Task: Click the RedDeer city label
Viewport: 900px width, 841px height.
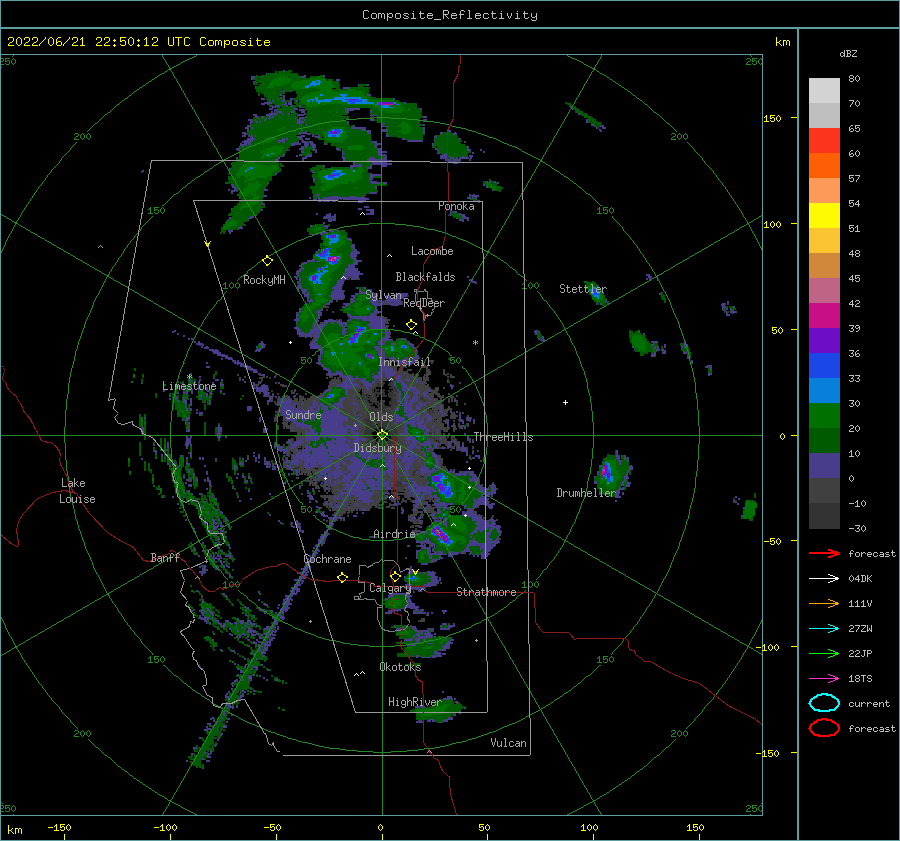Action: tap(424, 303)
